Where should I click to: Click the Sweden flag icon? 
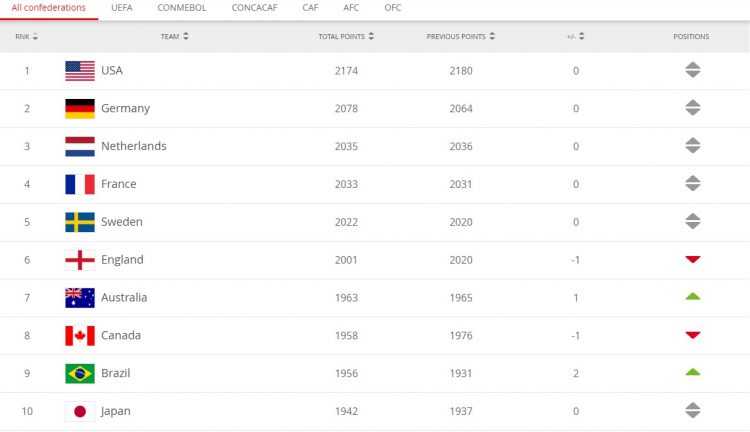(x=80, y=222)
